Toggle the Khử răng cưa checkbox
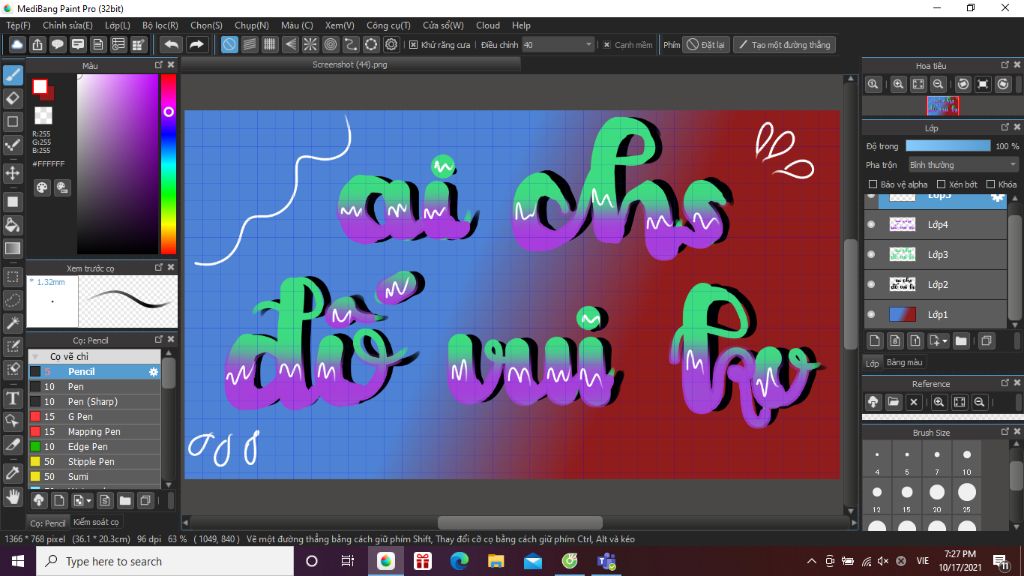Viewport: 1024px width, 576px height. pyautogui.click(x=413, y=44)
